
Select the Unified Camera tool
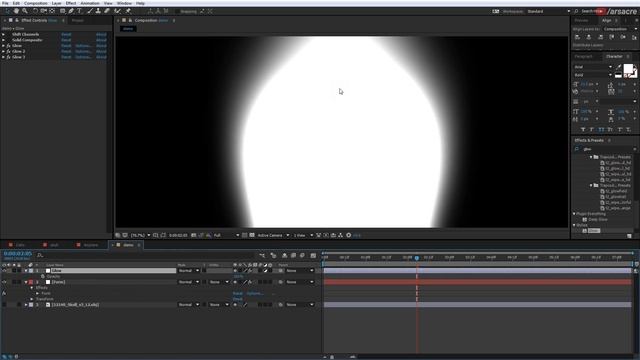click(x=43, y=11)
